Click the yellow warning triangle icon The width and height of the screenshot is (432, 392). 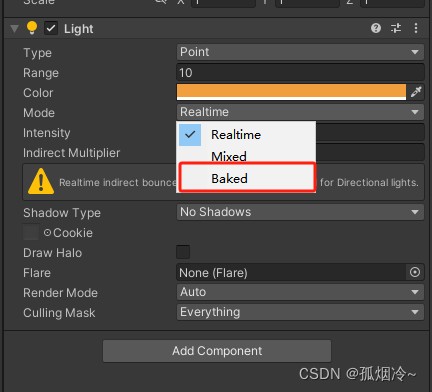click(x=41, y=181)
